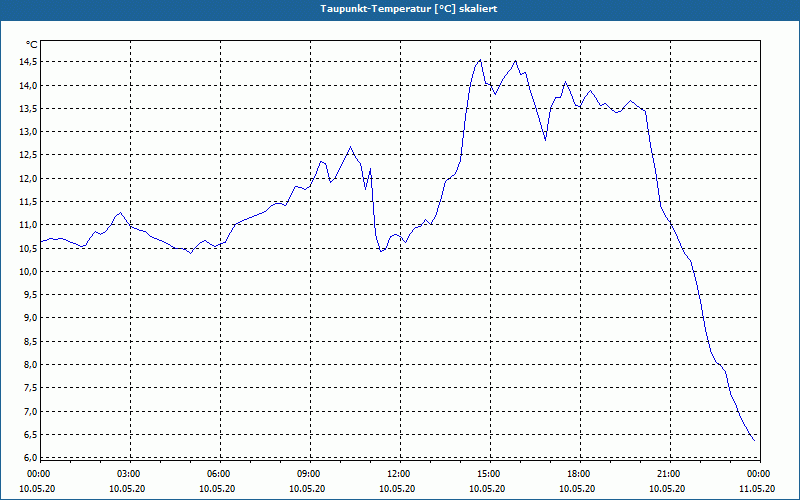Screen dimensions: 800x500
Task: Click the '12,0' y-axis label
Action: [x=28, y=178]
